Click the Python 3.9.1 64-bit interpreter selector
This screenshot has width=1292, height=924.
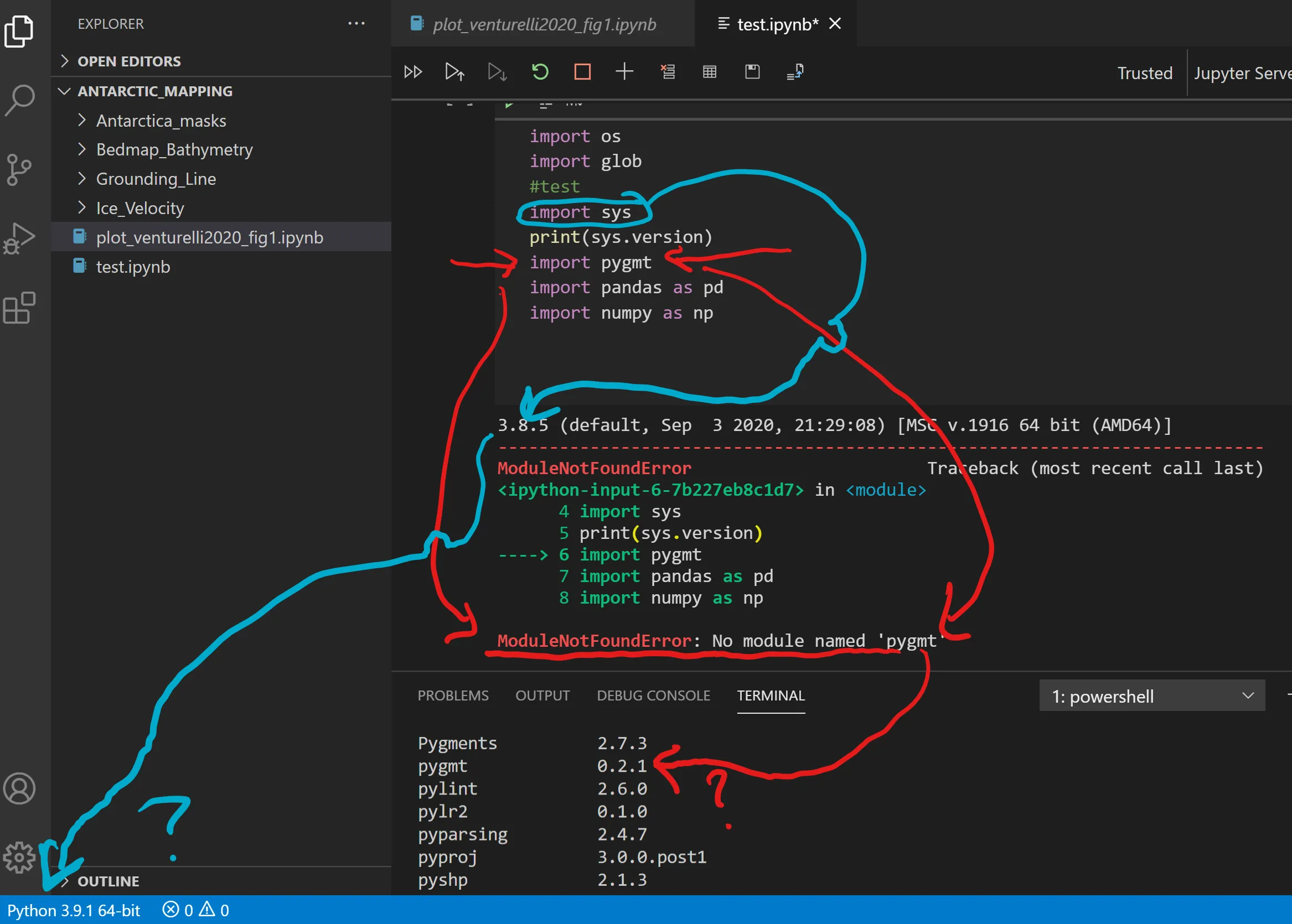(74, 910)
